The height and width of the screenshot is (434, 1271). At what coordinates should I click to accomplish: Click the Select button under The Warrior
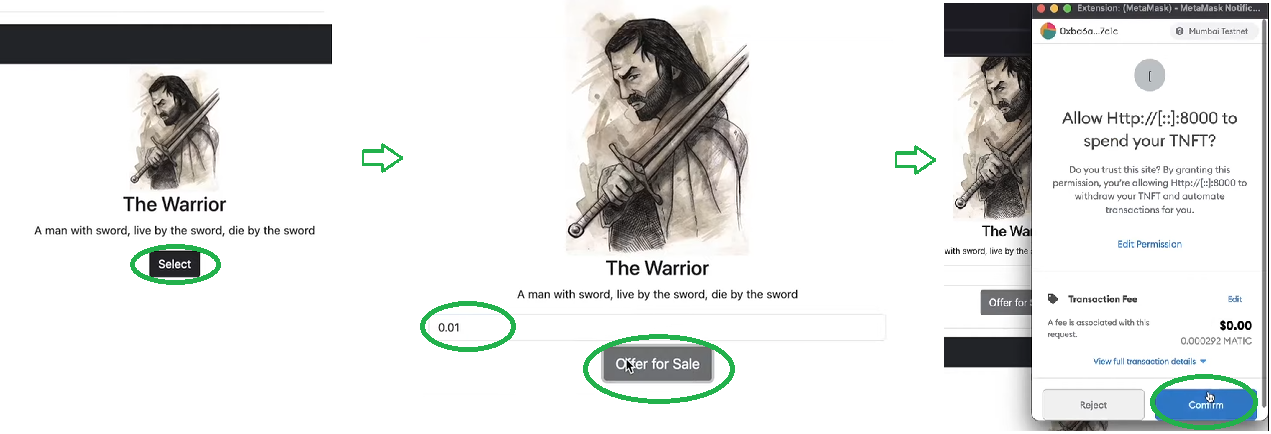point(174,264)
